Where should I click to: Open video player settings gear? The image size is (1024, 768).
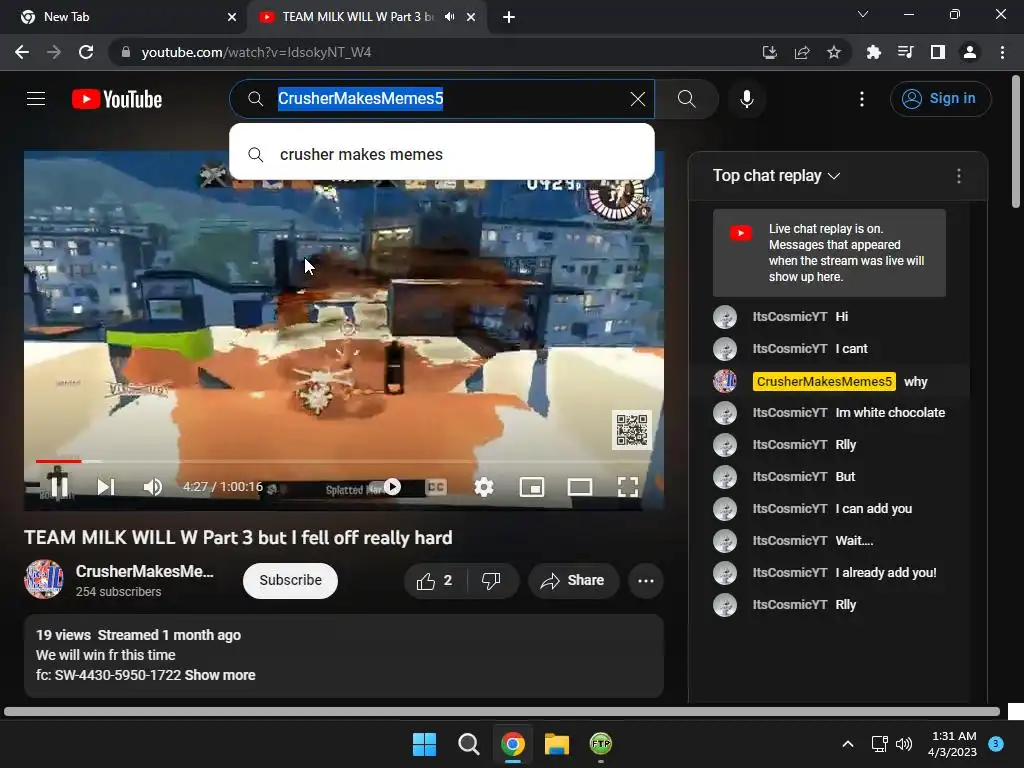[484, 487]
